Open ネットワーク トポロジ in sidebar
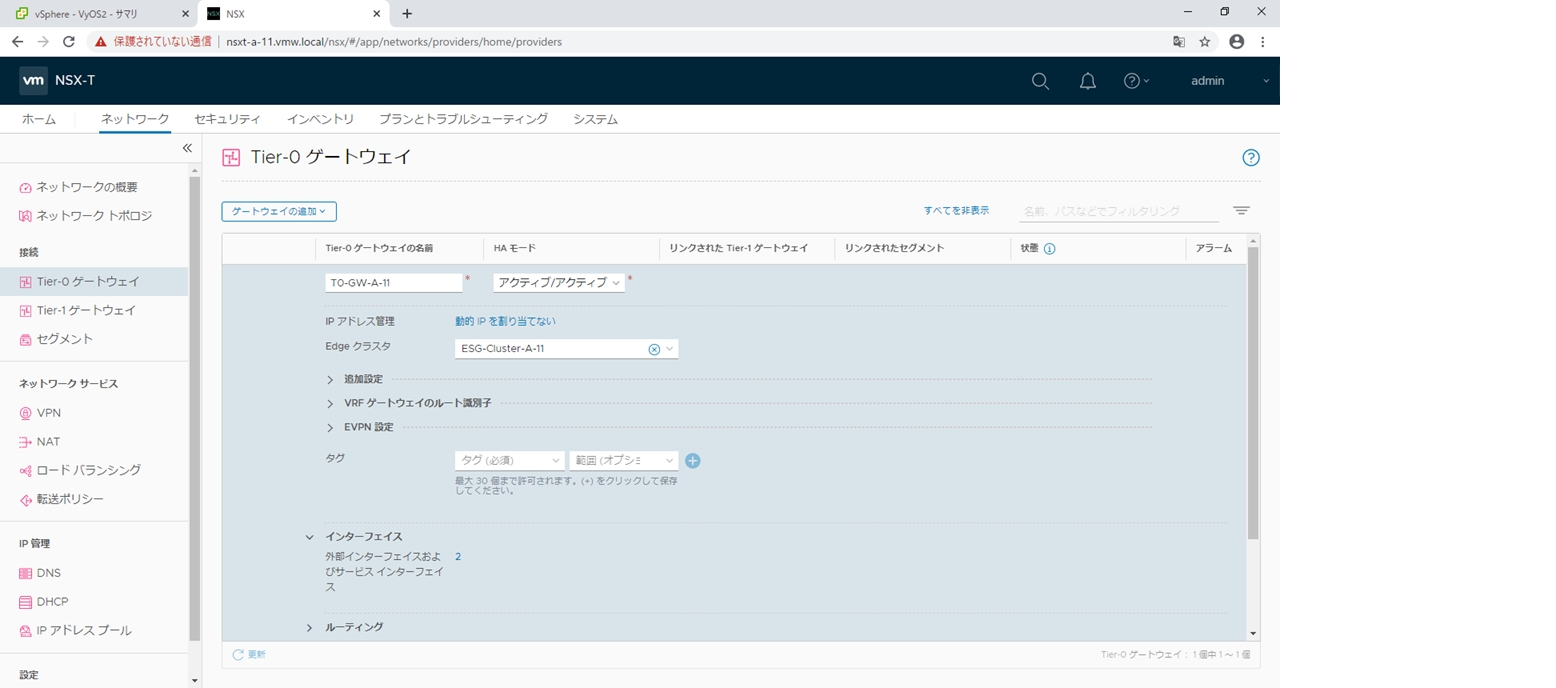 point(94,216)
